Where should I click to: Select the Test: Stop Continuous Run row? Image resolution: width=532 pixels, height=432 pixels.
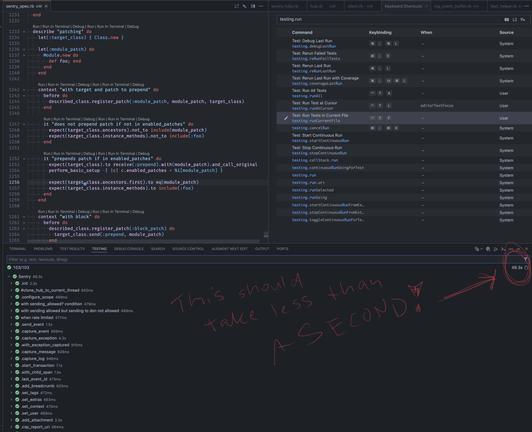pyautogui.click(x=404, y=150)
